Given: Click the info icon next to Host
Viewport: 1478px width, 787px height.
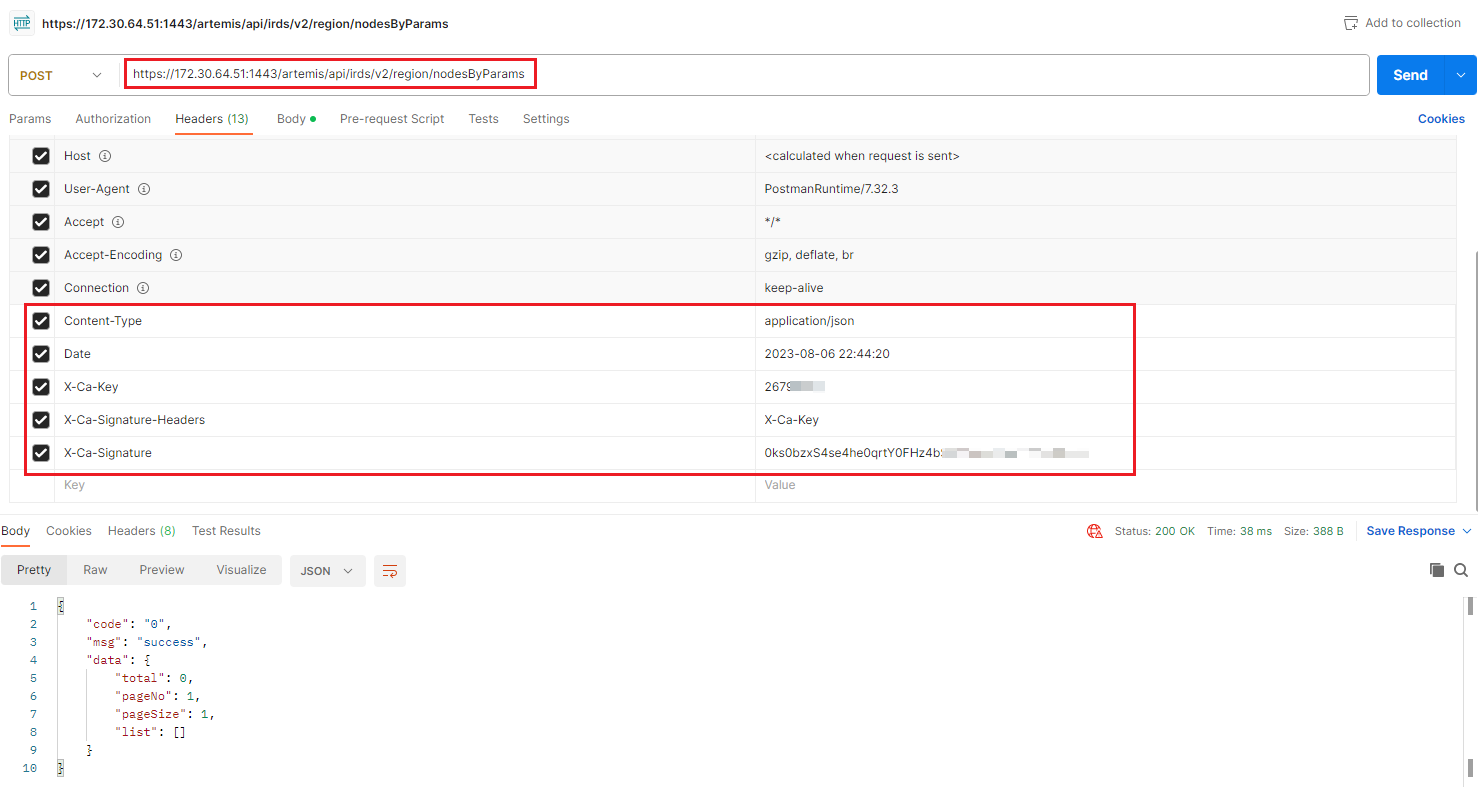Looking at the screenshot, I should (x=105, y=156).
